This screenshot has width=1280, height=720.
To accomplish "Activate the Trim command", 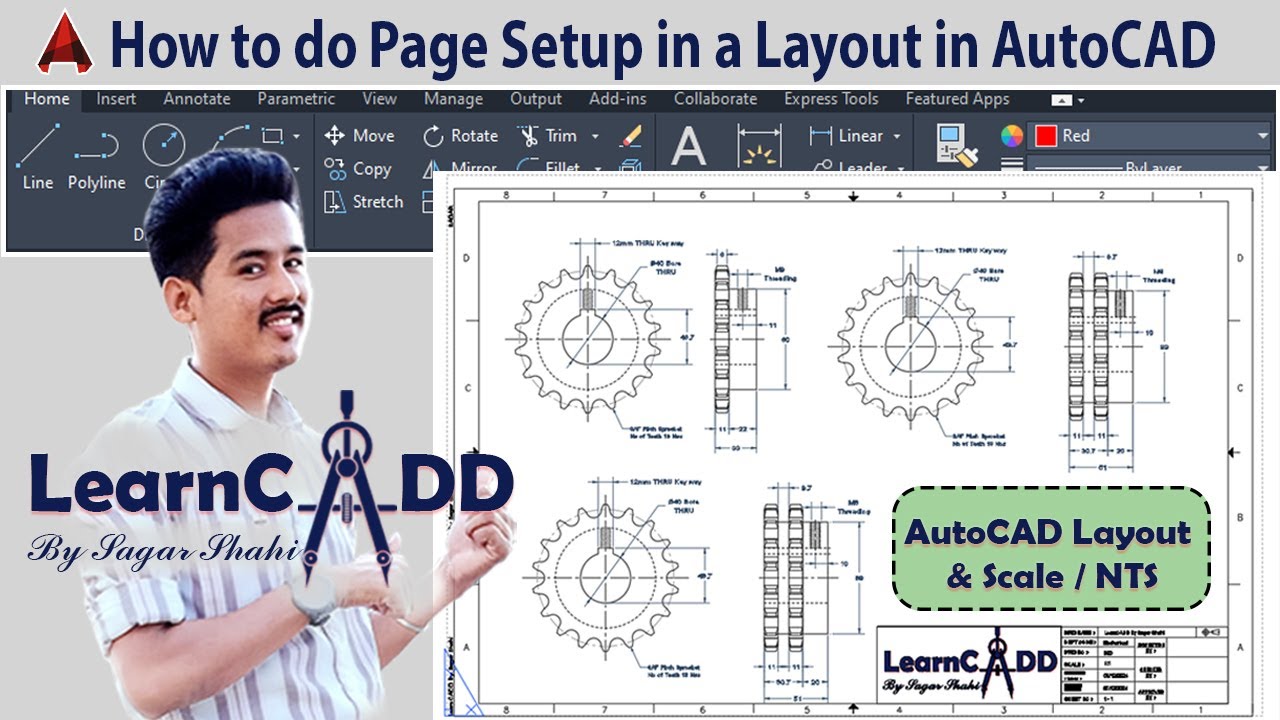I will pos(548,136).
